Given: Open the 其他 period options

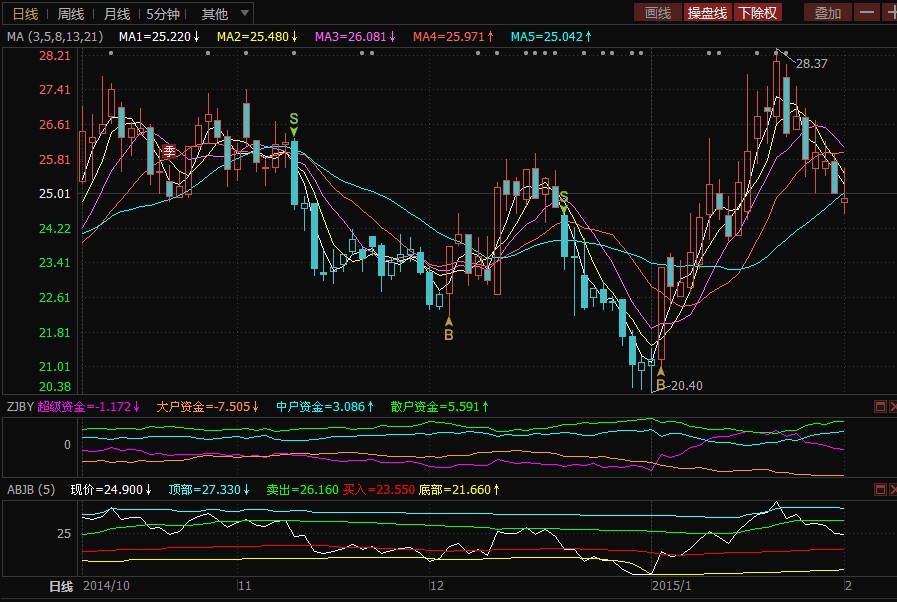Looking at the screenshot, I should 214,14.
